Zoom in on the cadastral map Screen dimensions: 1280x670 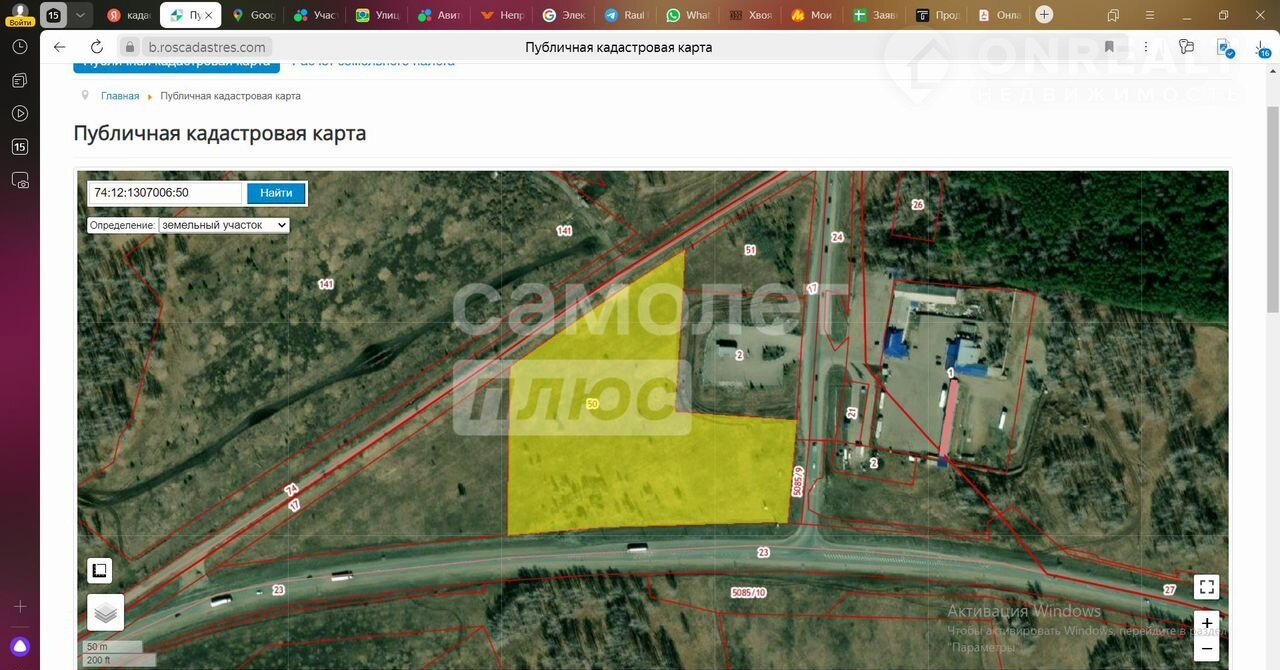pyautogui.click(x=1206, y=623)
